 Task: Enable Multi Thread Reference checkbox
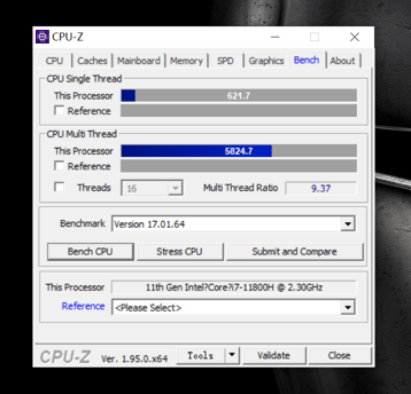[x=59, y=166]
